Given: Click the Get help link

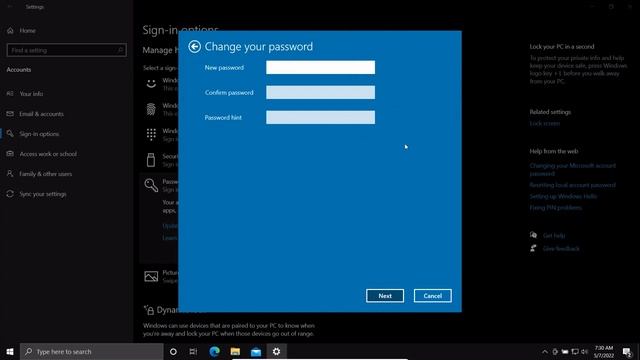Looking at the screenshot, I should [x=554, y=236].
